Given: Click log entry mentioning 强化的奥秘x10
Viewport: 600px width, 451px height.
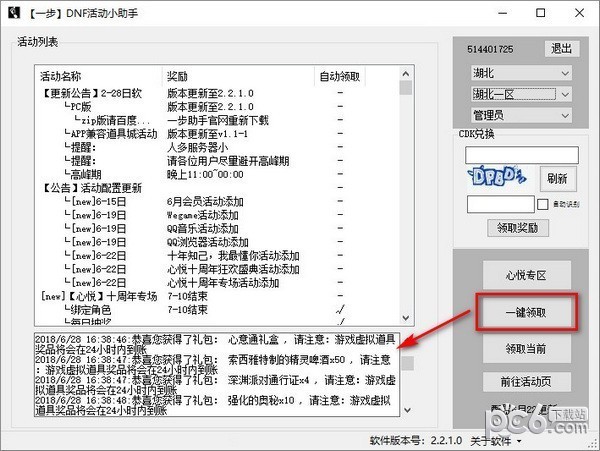Looking at the screenshot, I should 213,405.
